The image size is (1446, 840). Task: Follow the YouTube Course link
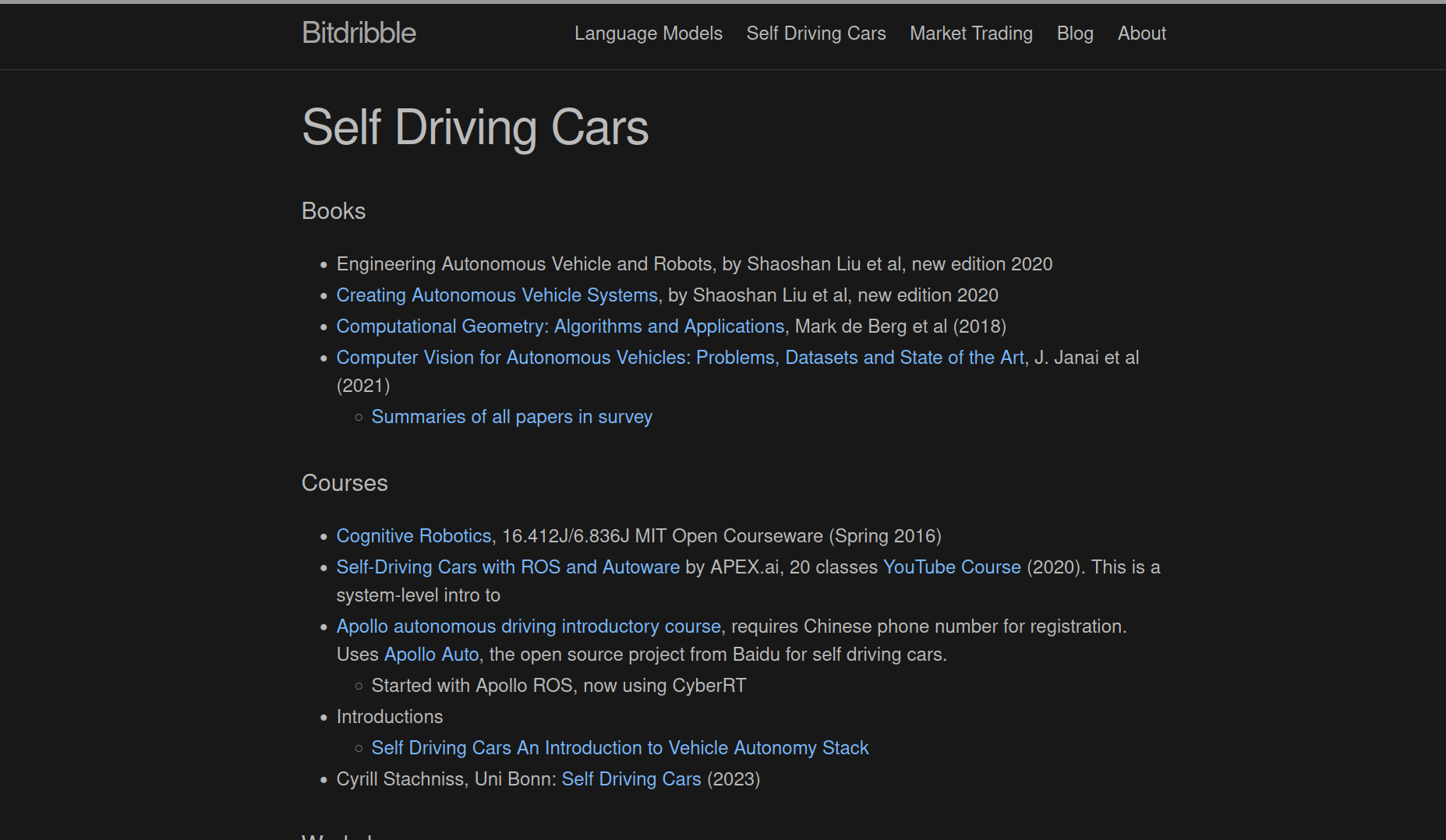click(x=951, y=567)
